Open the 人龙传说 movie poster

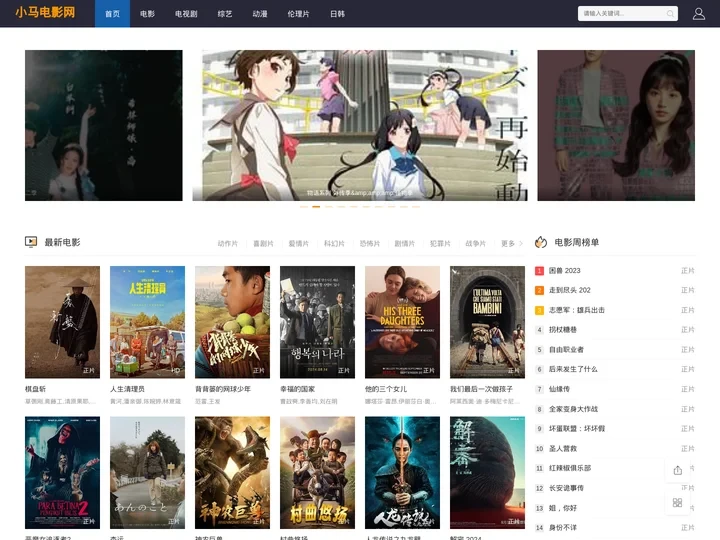click(402, 472)
